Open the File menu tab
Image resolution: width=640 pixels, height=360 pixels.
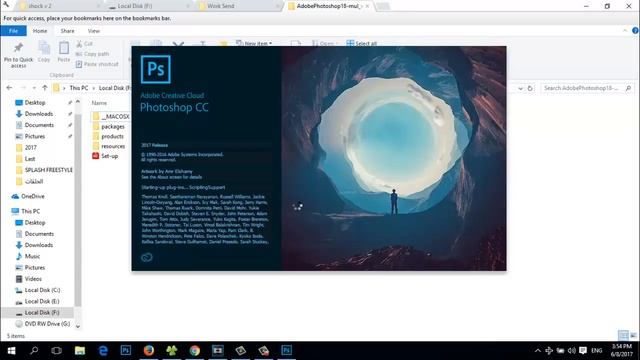pos(13,31)
